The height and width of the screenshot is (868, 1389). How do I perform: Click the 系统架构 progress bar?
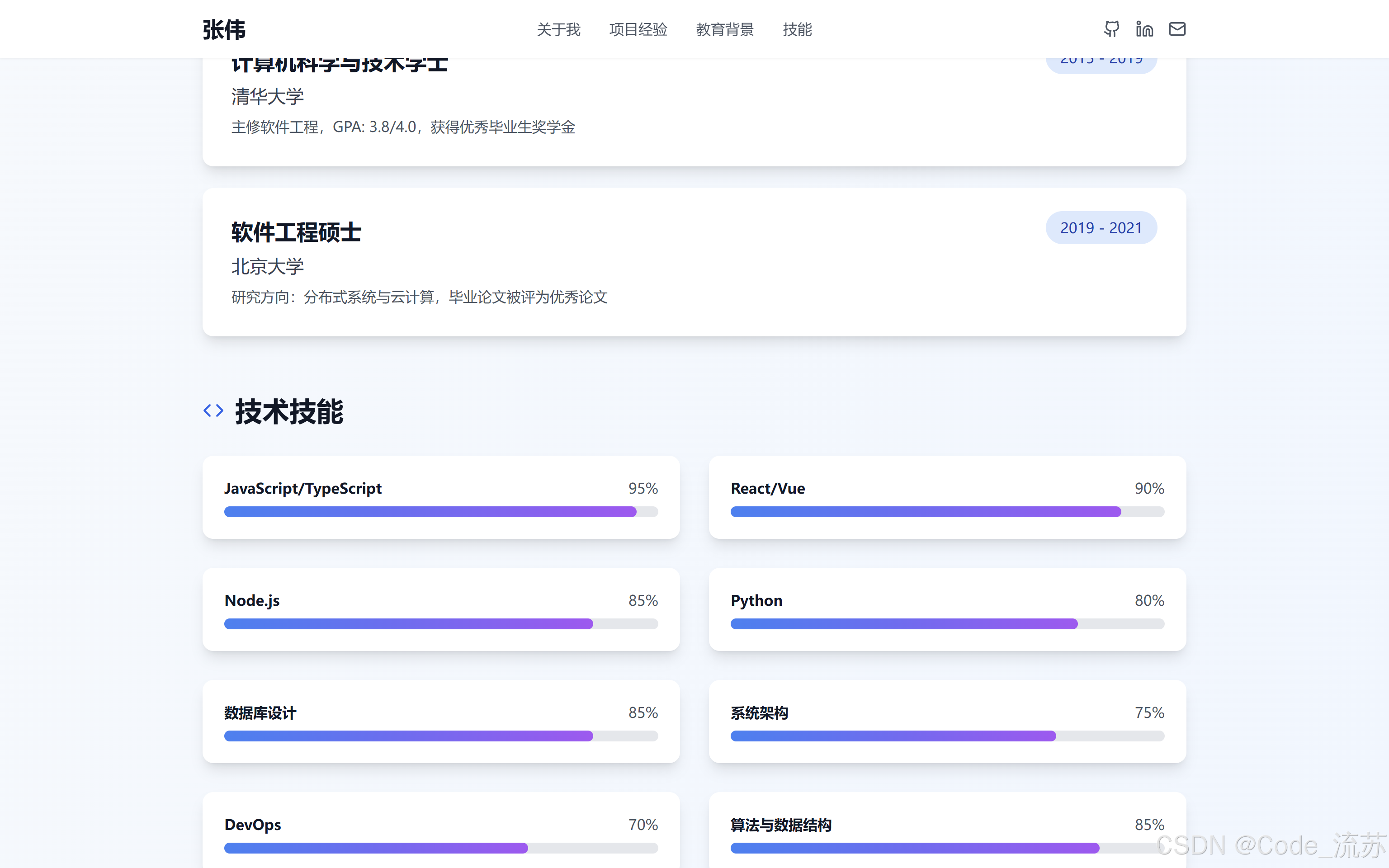click(x=947, y=736)
